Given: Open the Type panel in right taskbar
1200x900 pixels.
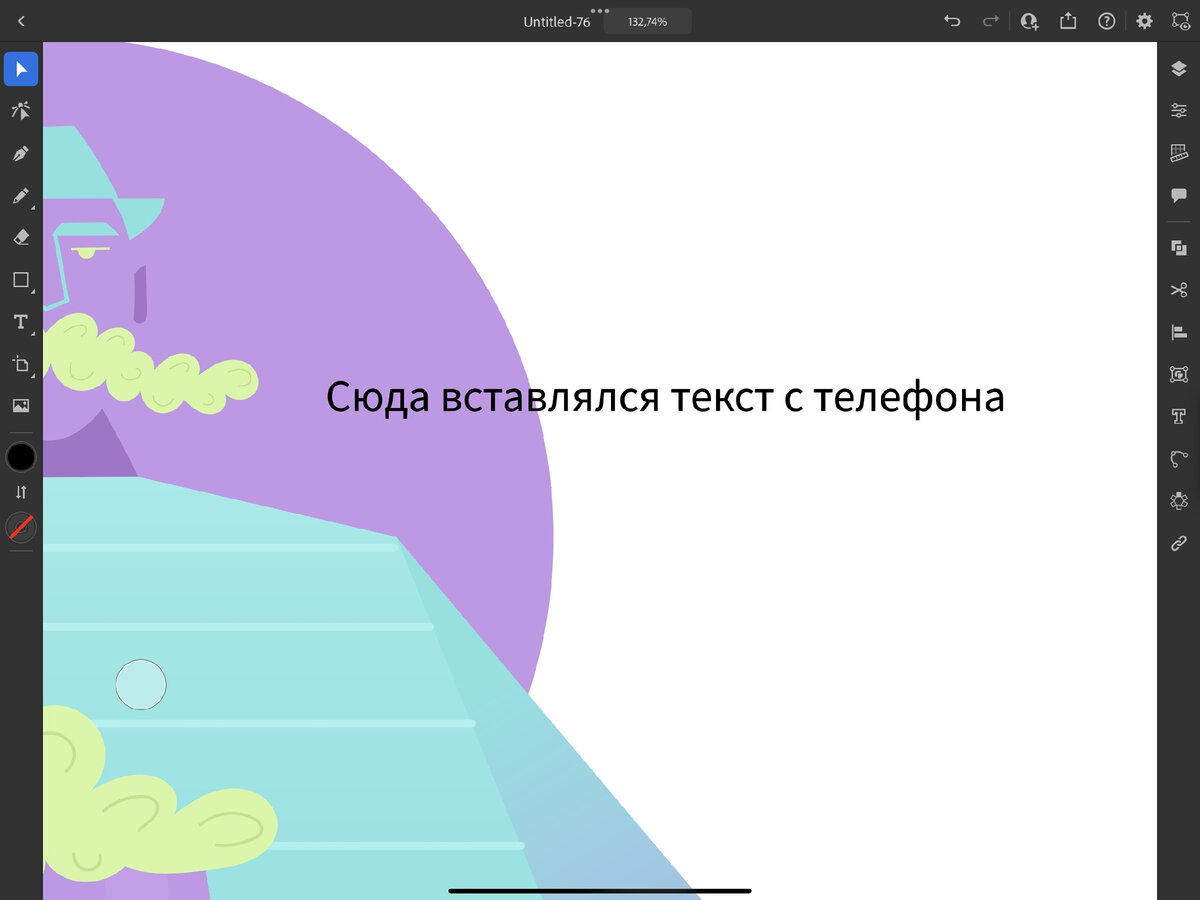Looking at the screenshot, I should pos(1179,416).
